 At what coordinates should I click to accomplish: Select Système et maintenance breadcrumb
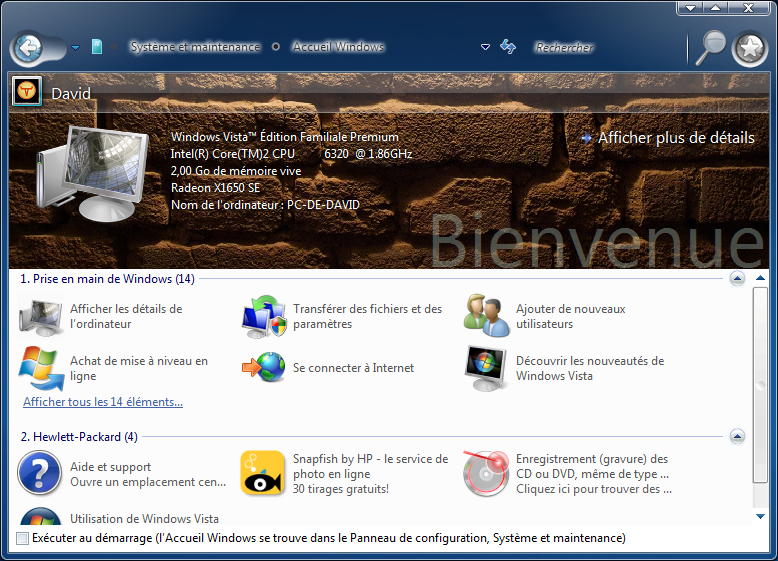point(195,47)
